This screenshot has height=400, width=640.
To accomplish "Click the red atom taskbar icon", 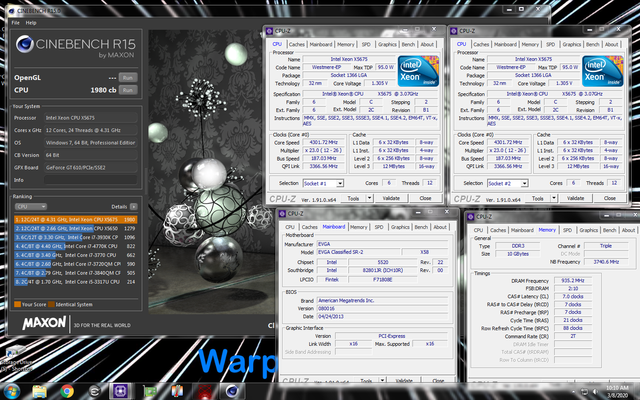I will pos(205,391).
